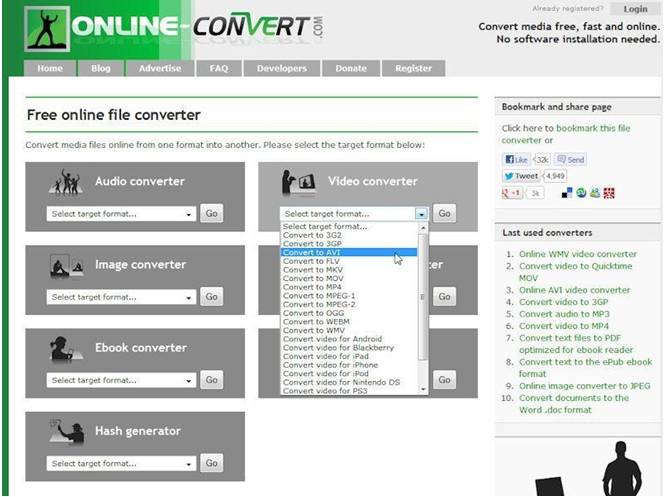
Task: Click the Facebook Like button
Action: (515, 159)
